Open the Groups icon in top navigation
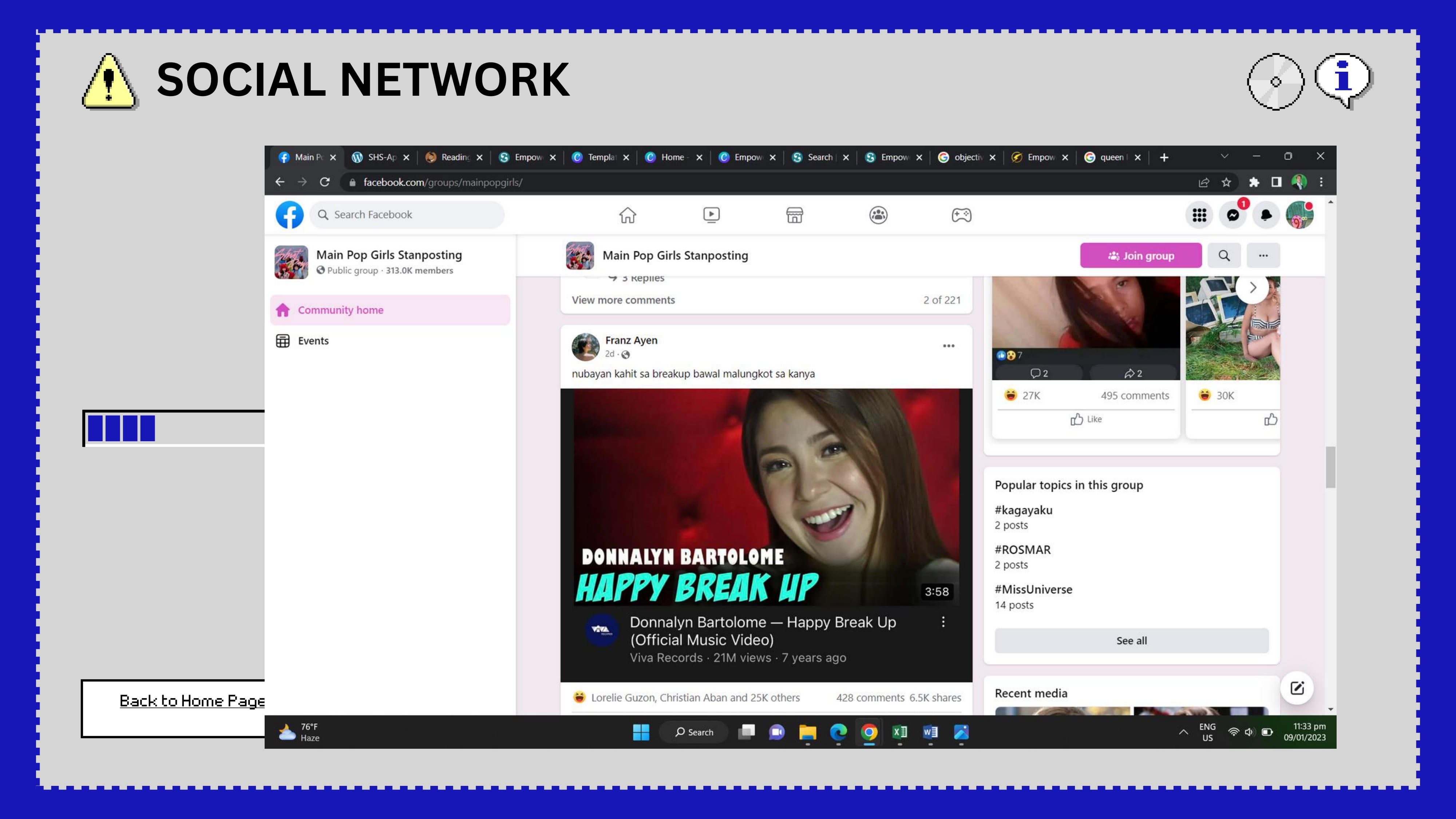 pyautogui.click(x=878, y=215)
